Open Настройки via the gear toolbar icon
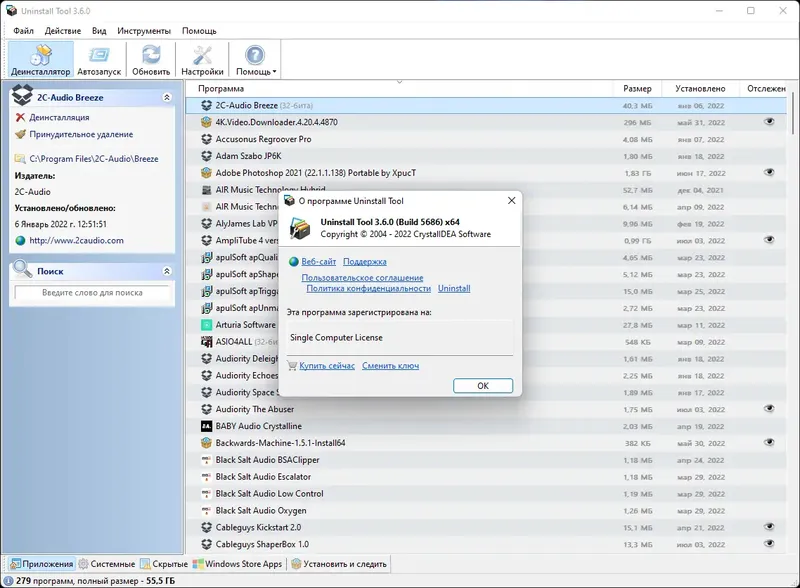The image size is (800, 588). pos(203,58)
